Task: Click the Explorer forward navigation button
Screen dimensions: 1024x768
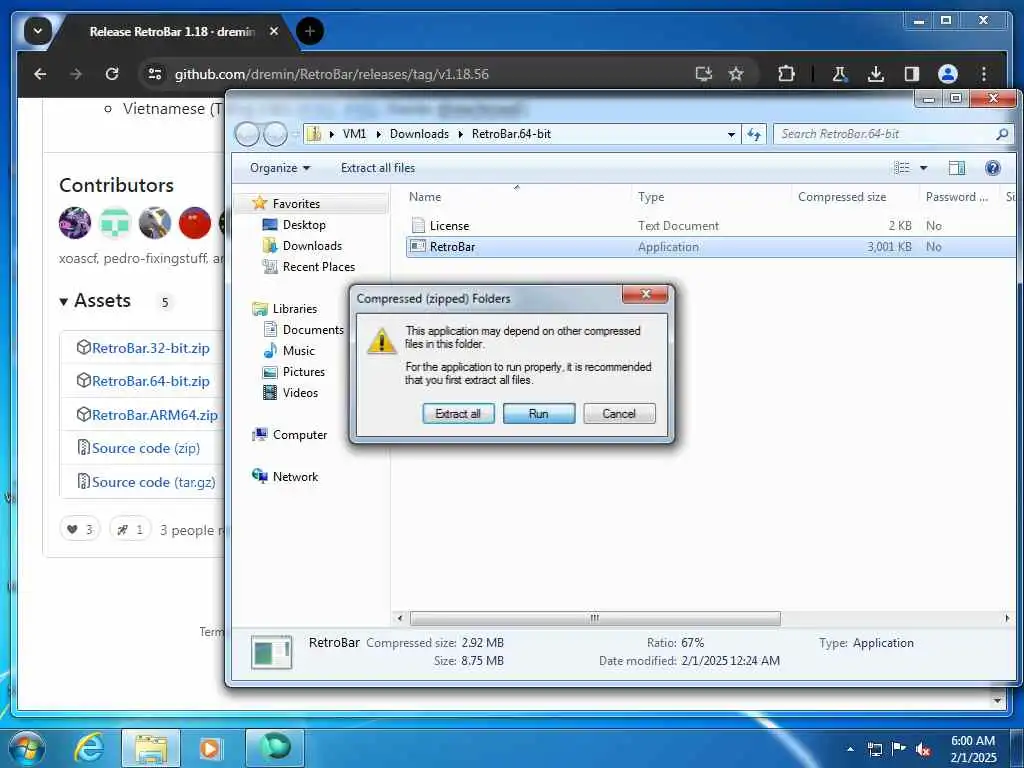Action: pyautogui.click(x=275, y=134)
